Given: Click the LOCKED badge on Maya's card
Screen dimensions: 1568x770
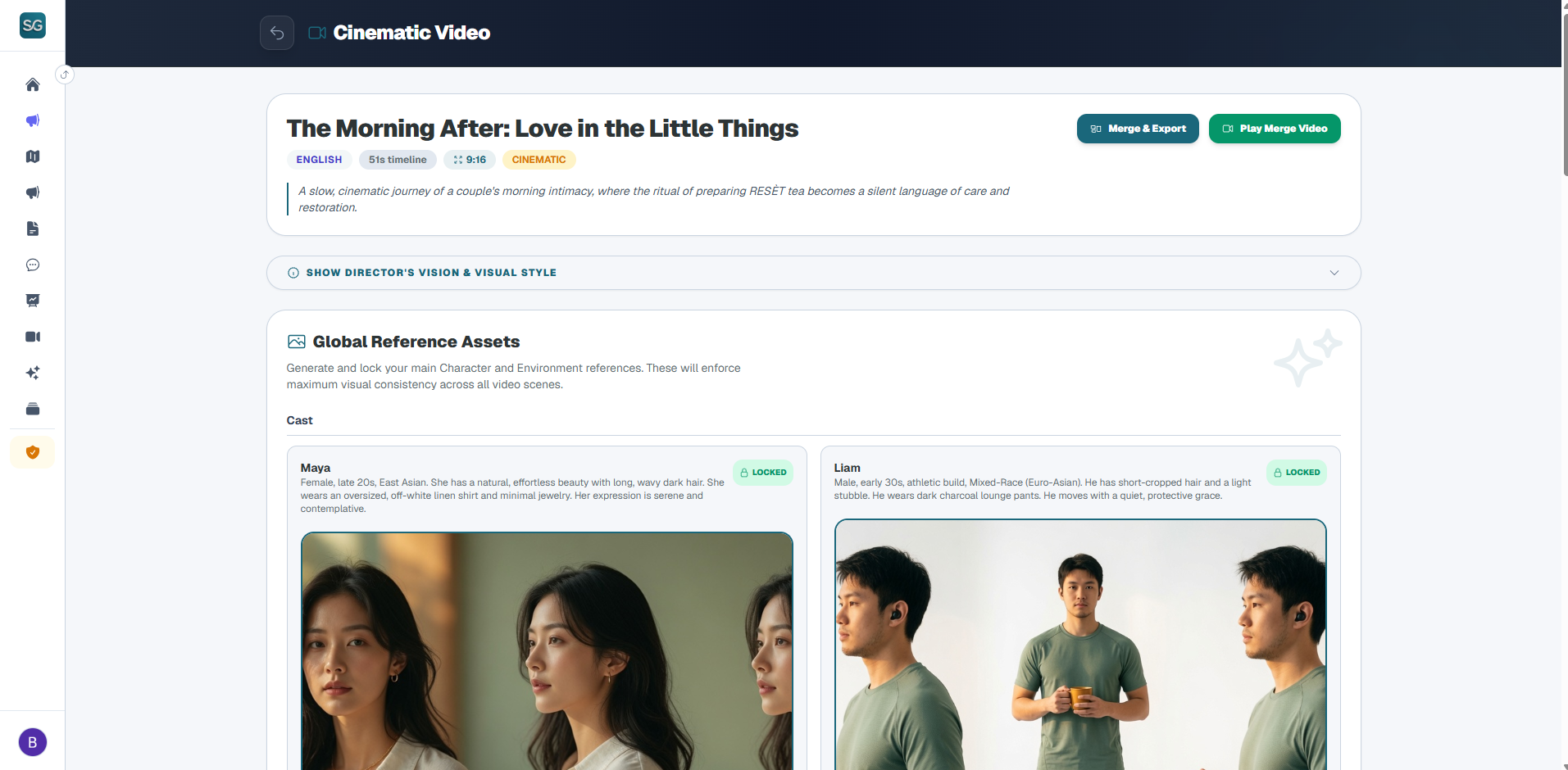Looking at the screenshot, I should coord(763,473).
